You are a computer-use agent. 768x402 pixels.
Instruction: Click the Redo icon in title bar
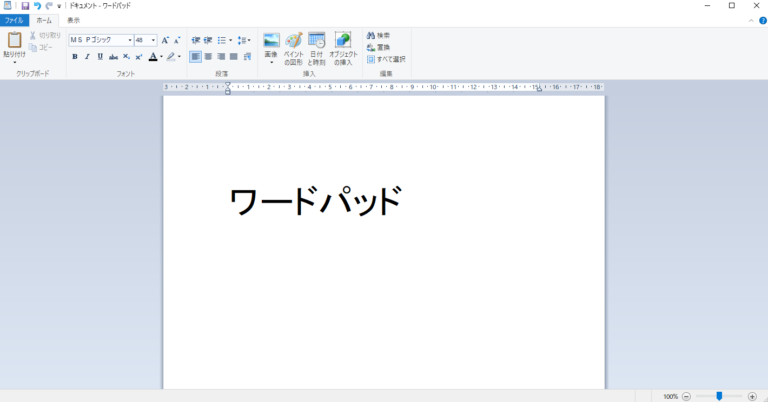tap(49, 6)
